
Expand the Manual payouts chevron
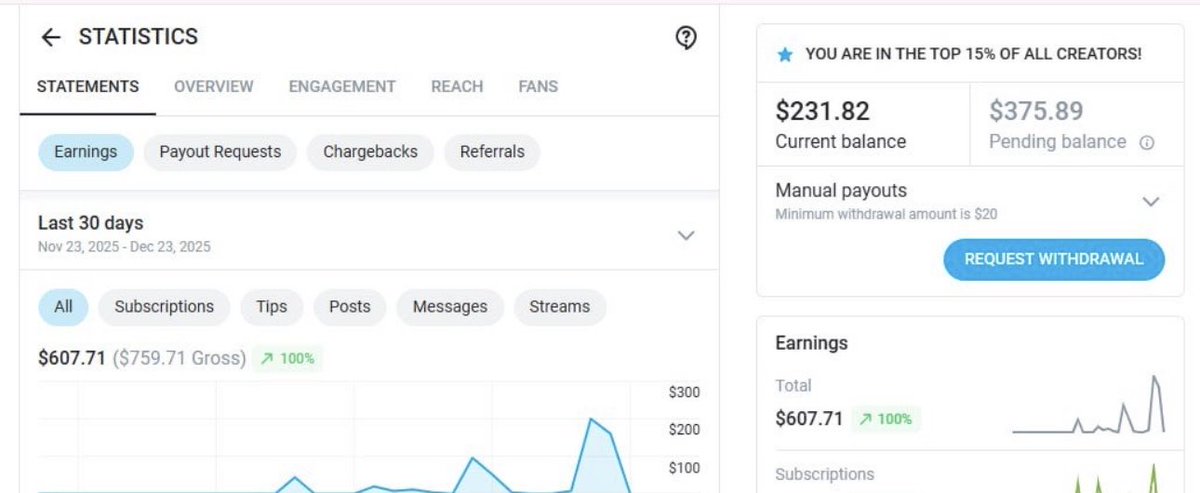(x=1151, y=201)
